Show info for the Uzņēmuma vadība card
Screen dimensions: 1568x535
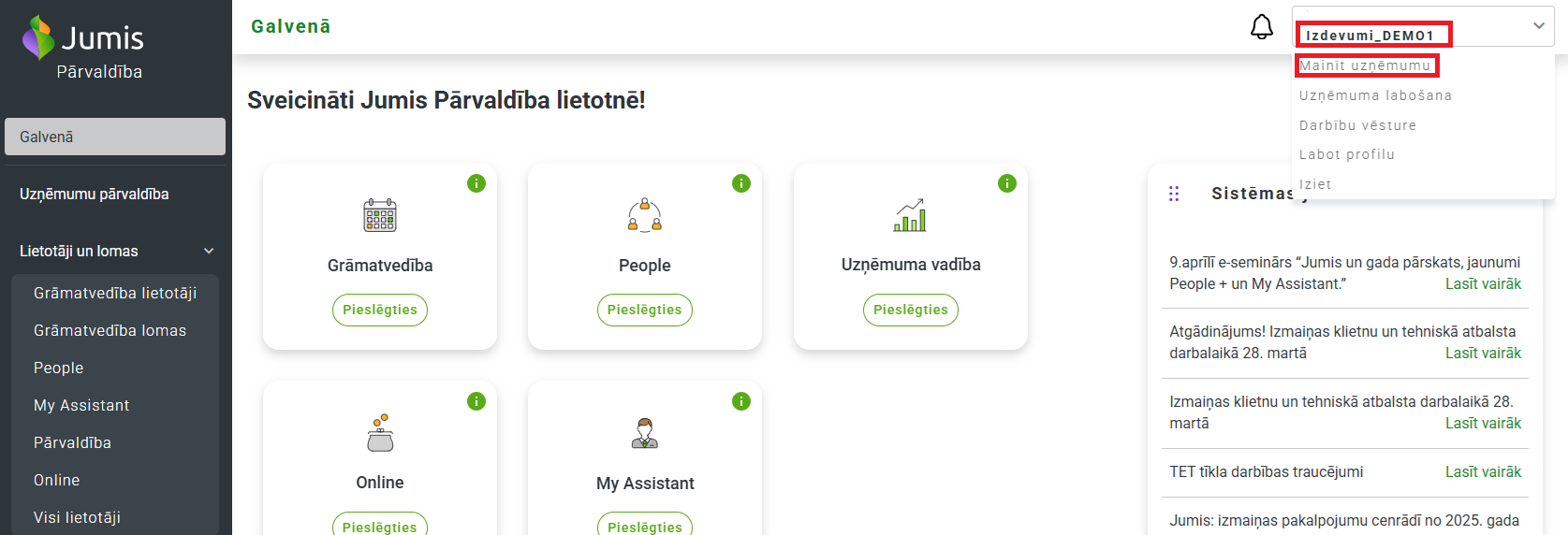pyautogui.click(x=1007, y=183)
